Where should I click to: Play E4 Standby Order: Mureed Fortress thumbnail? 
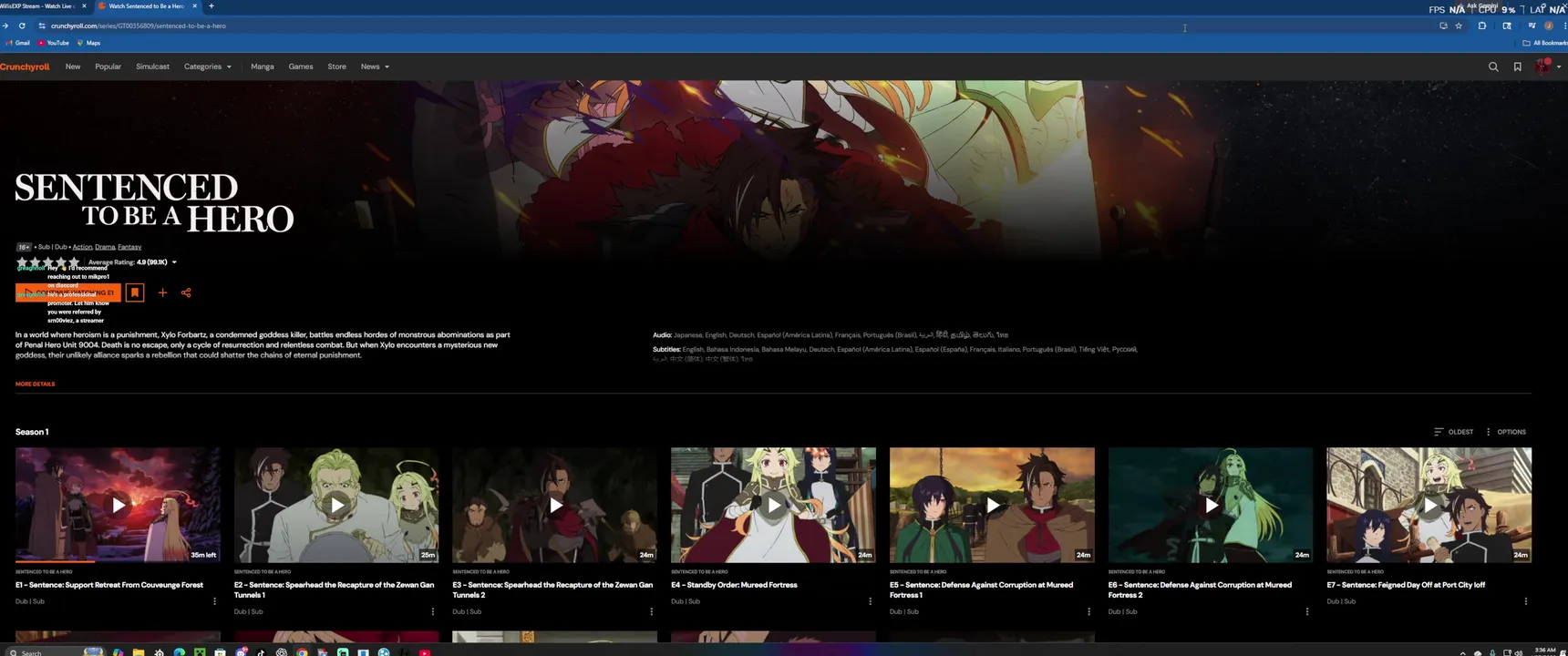tap(773, 505)
